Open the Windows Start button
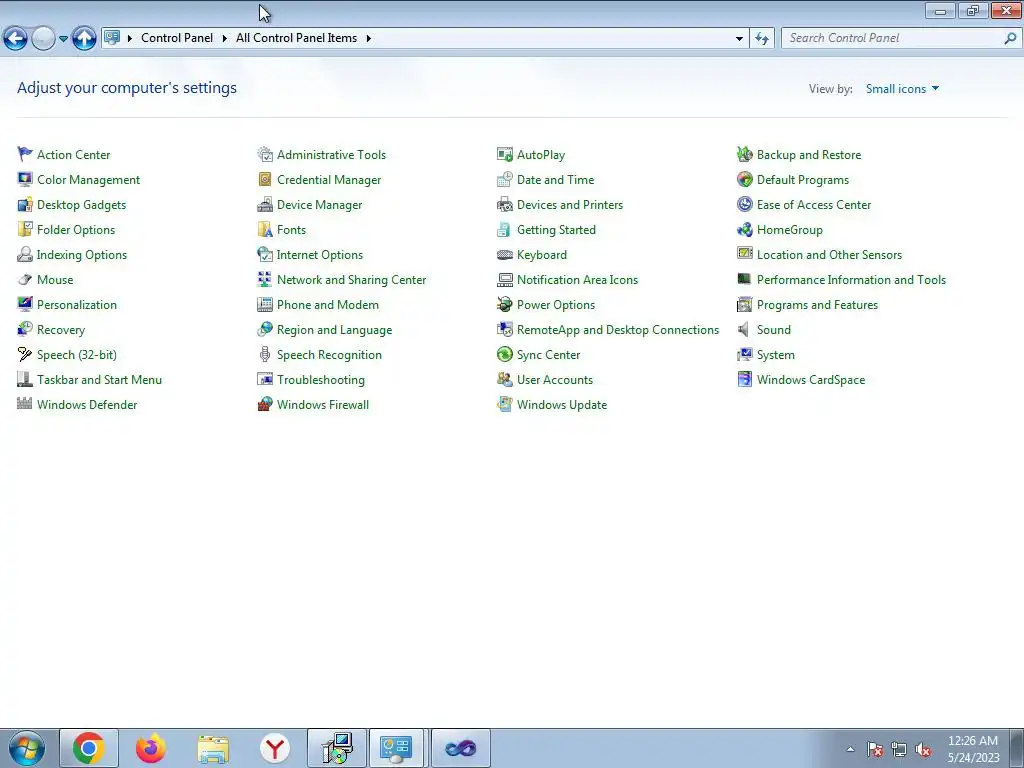Viewport: 1024px width, 768px height. click(x=26, y=748)
